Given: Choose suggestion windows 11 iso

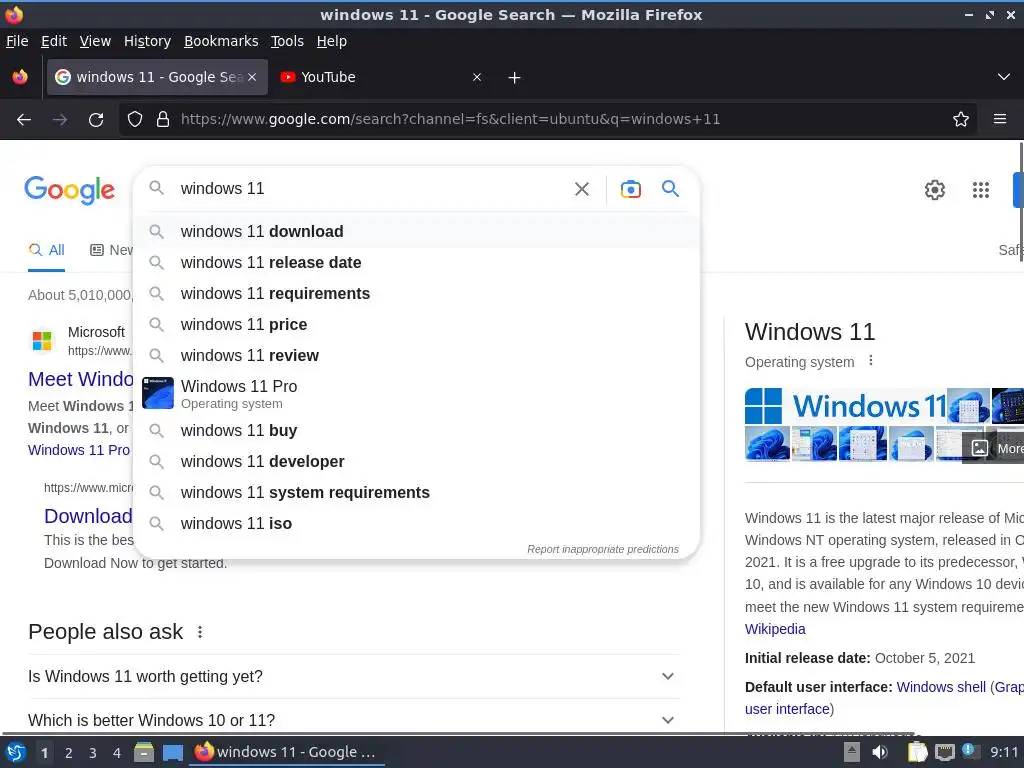Looking at the screenshot, I should [416, 524].
